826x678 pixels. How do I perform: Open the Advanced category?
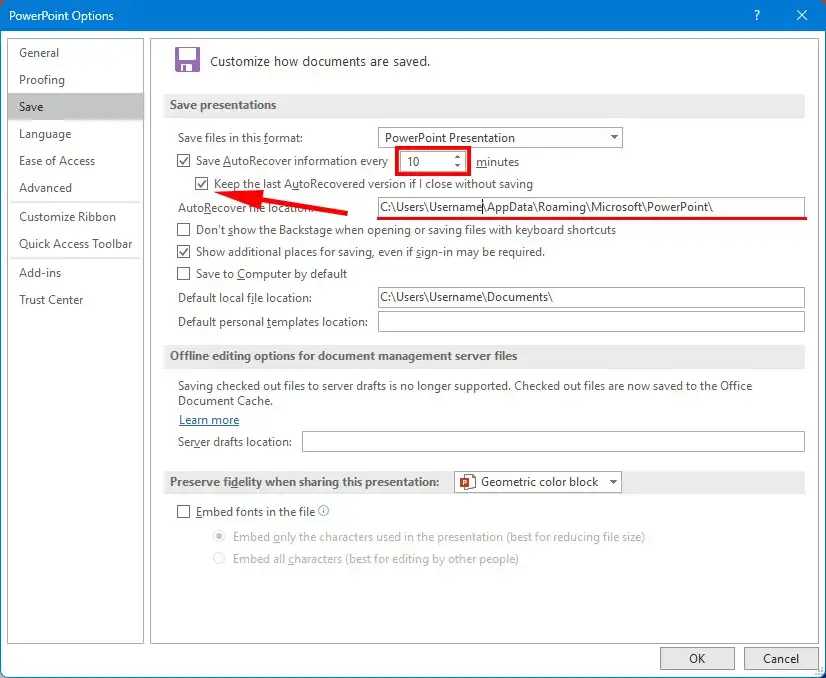pos(76,188)
